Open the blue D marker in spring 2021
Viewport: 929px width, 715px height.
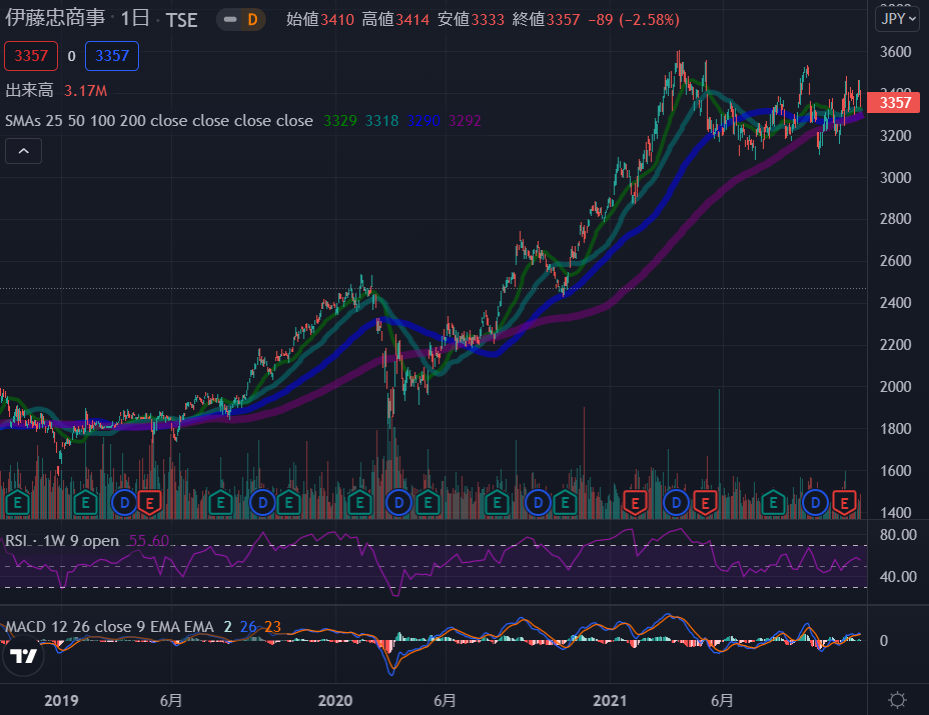(676, 504)
